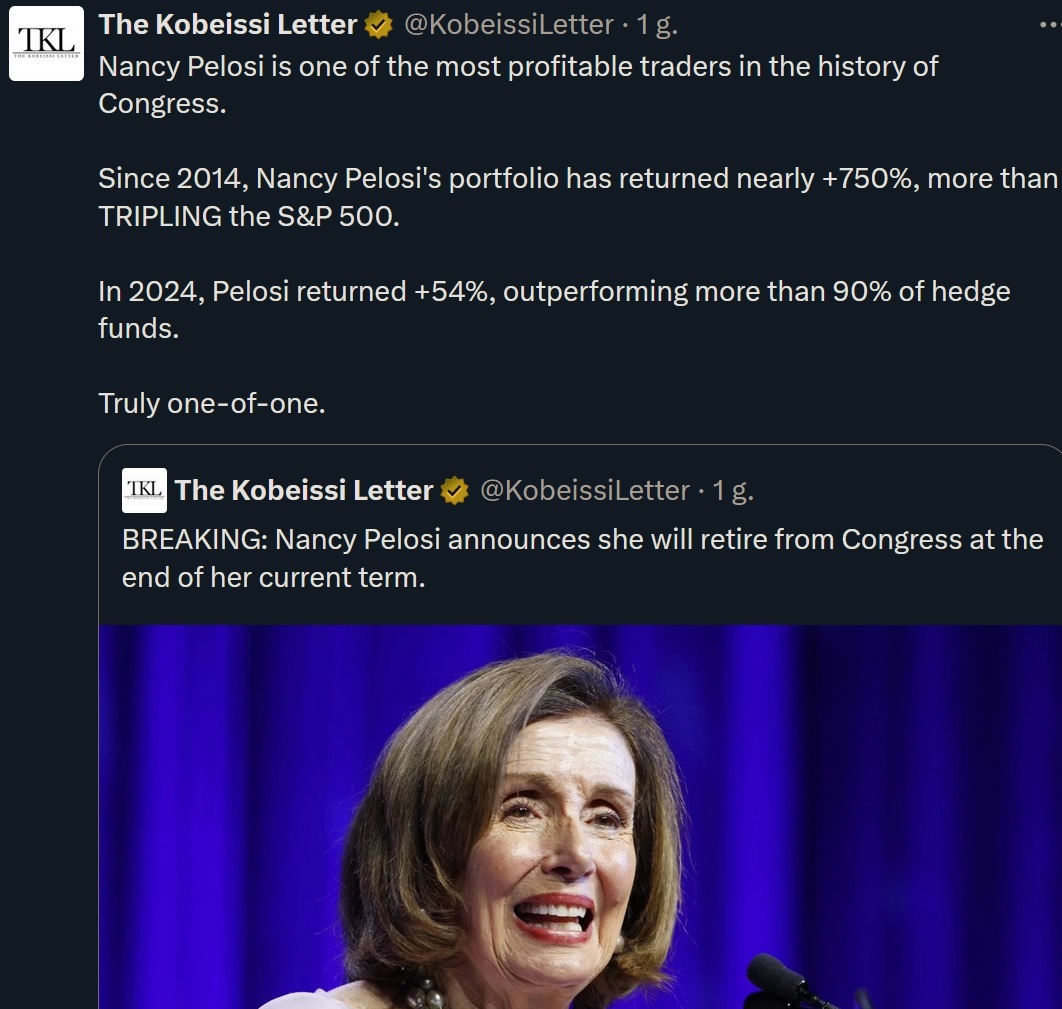This screenshot has width=1062, height=1009.
Task: Click "end of her current term." text
Action: point(273,578)
